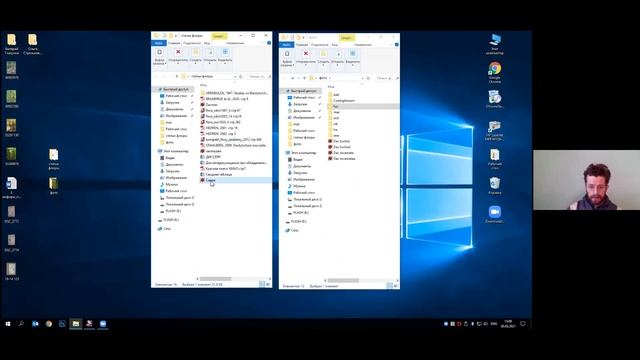Image resolution: width=640 pixels, height=360 pixels.
Task: Open Упорядочить menu in the right фото window
Action: point(306,58)
